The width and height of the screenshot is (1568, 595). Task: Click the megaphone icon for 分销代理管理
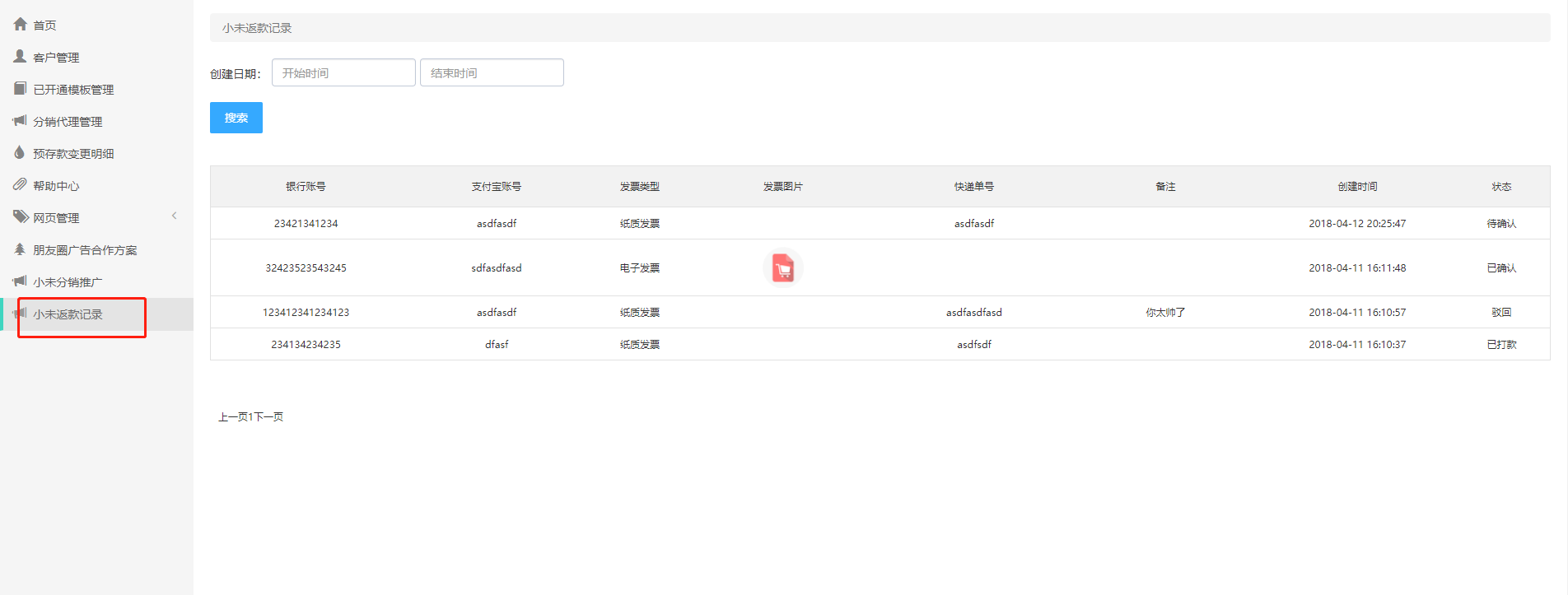[x=21, y=121]
